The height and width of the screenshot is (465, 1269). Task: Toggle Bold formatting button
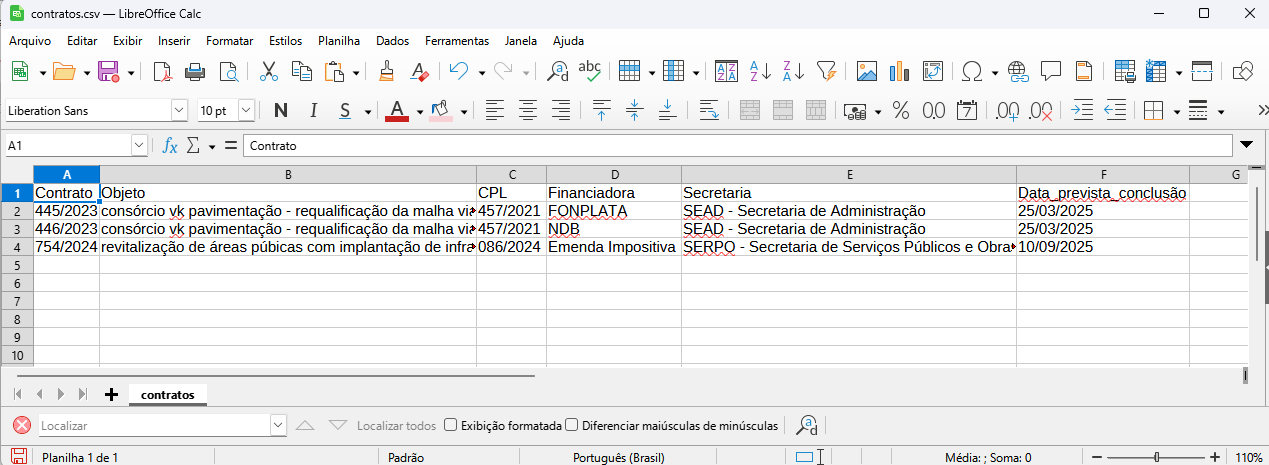click(280, 110)
